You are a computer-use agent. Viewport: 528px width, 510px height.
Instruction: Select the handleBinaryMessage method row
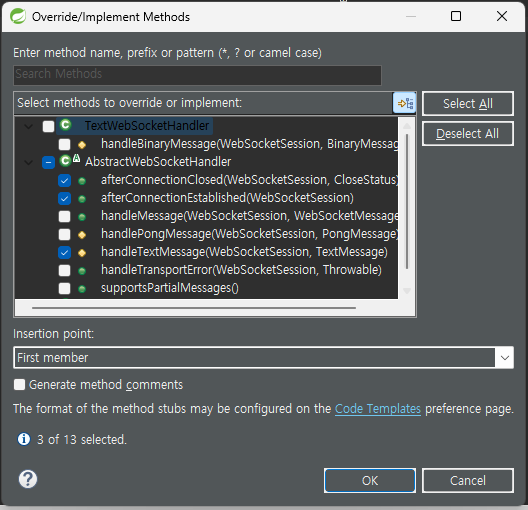(x=250, y=144)
